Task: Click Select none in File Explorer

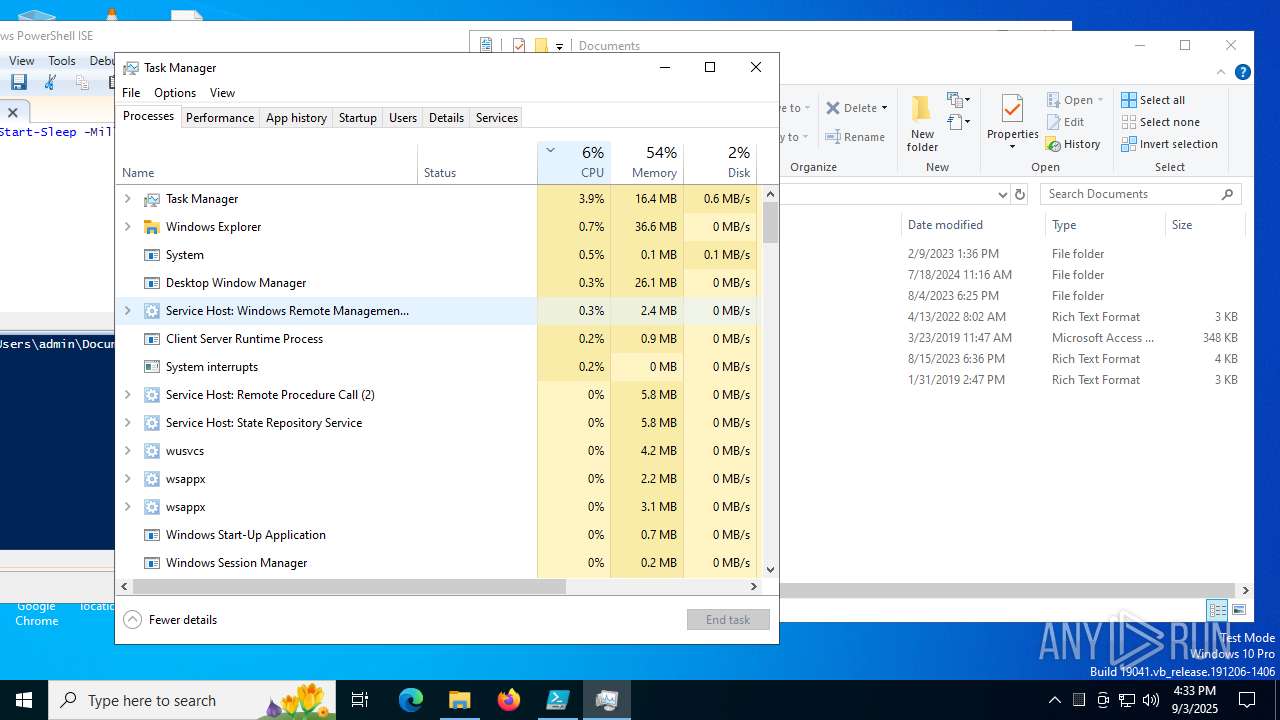Action: click(x=1160, y=122)
